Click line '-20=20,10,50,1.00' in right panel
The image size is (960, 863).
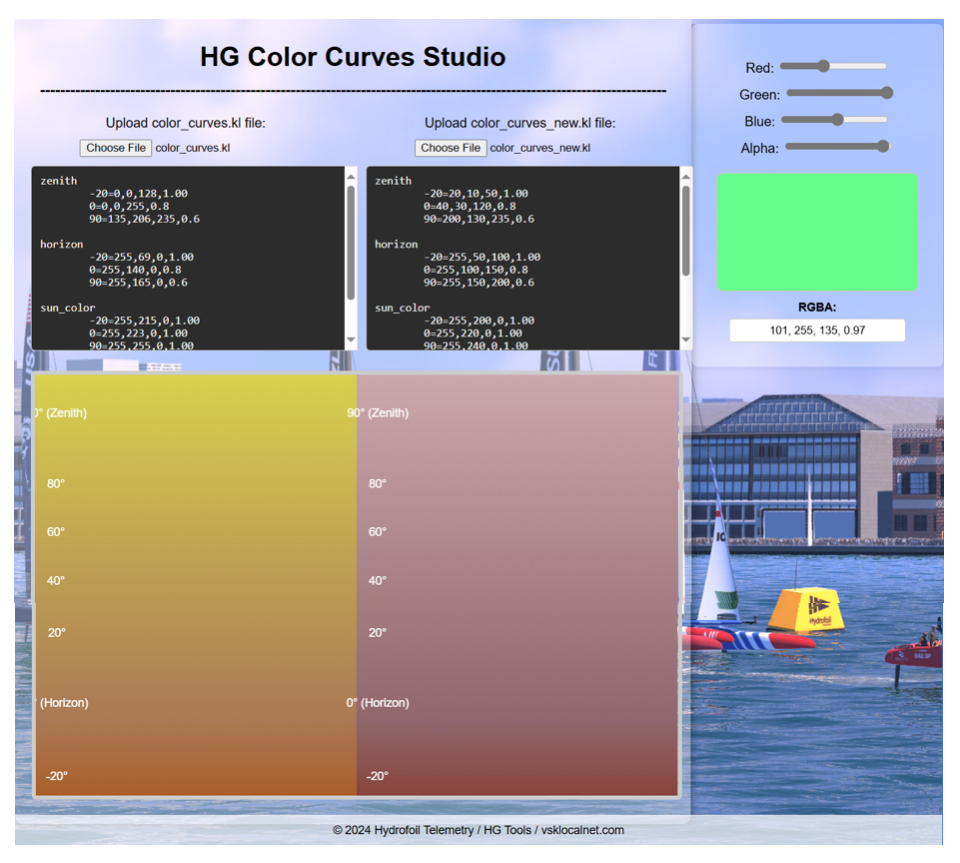point(476,193)
